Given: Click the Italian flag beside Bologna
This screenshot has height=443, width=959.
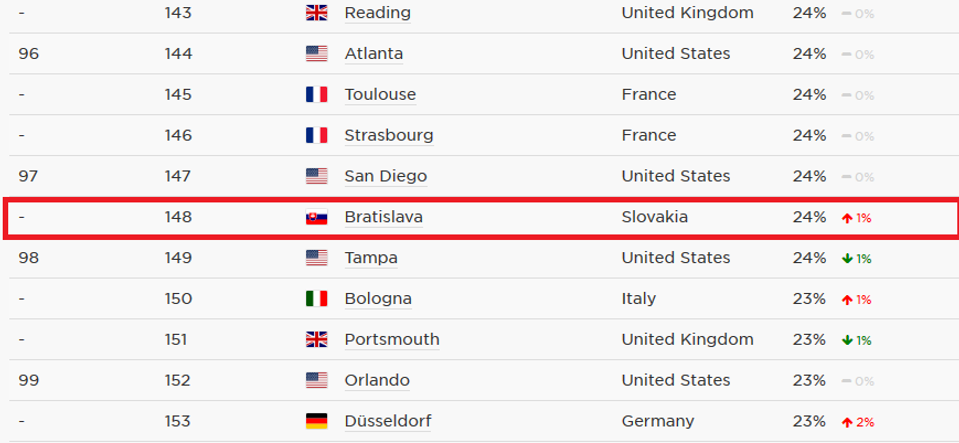Looking at the screenshot, I should click(x=316, y=299).
